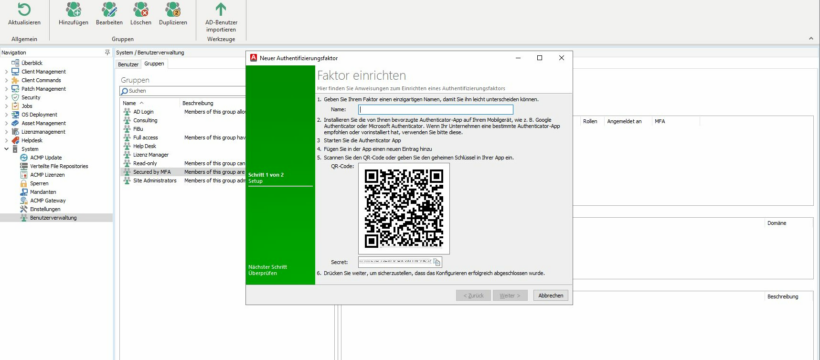Expand Lizenzmanagement tree node
Viewport: 820px width, 360px height.
(6, 132)
